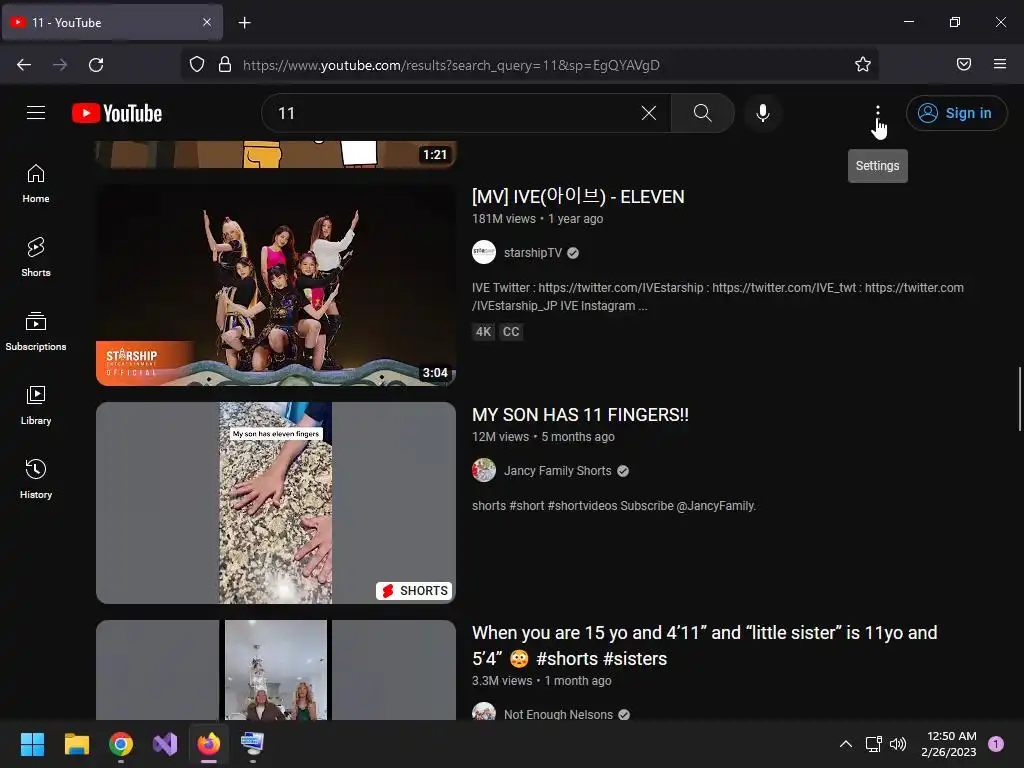Viewport: 1024px width, 768px height.
Task: Bookmark this page with the star
Action: click(863, 64)
